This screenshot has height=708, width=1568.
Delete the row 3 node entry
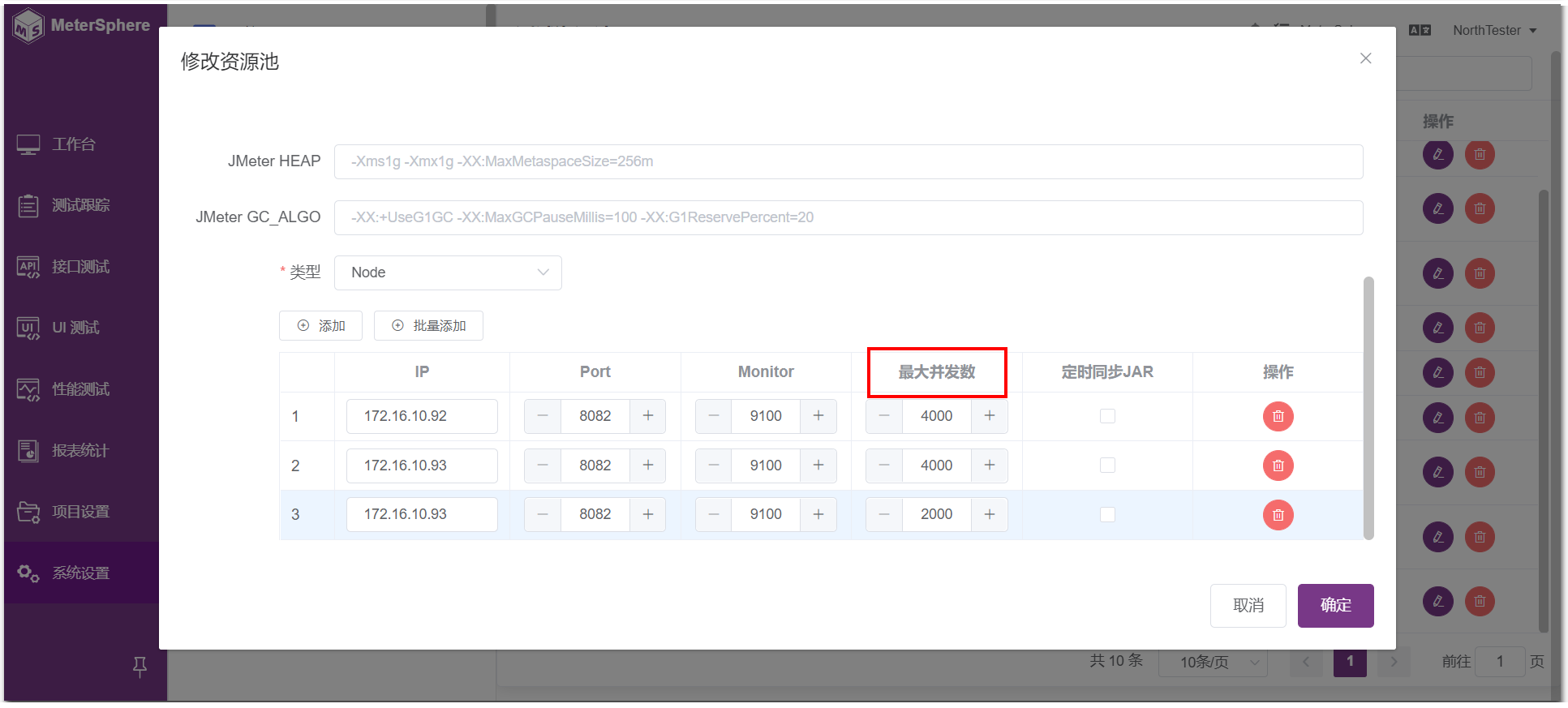click(1278, 515)
